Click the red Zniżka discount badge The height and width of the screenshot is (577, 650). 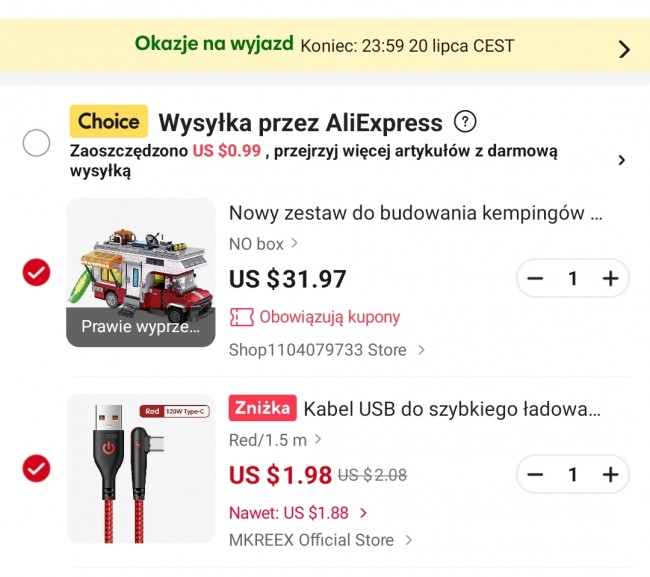262,408
